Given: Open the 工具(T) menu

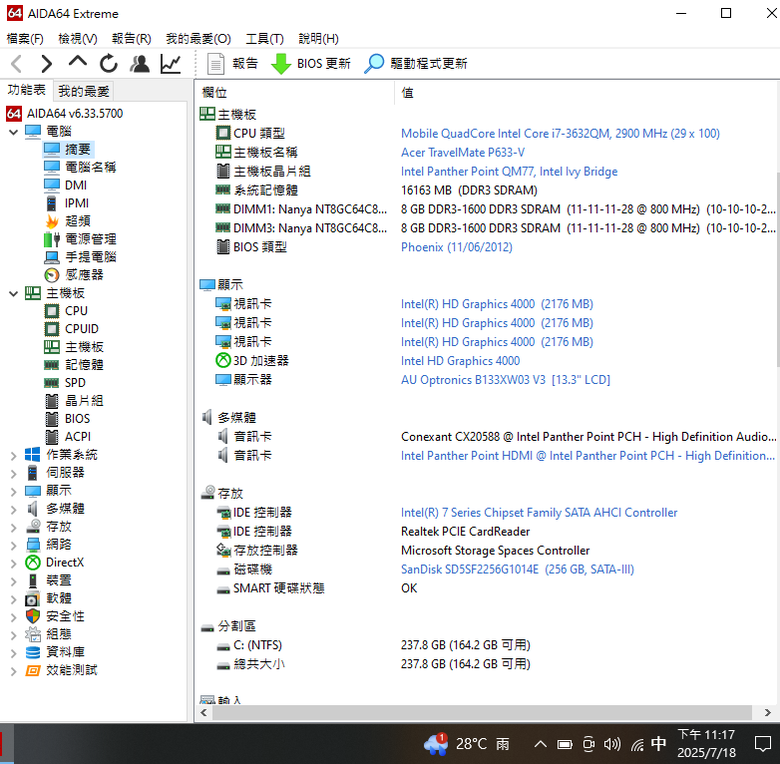Looking at the screenshot, I should click(265, 38).
